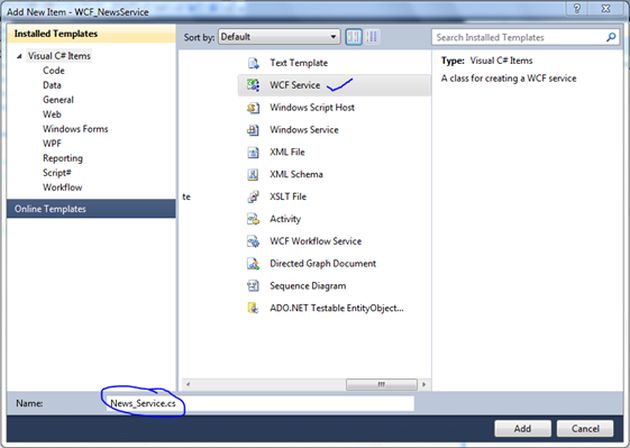Collapse the Visual C# Items tree arrow
The width and height of the screenshot is (630, 448).
point(19,56)
